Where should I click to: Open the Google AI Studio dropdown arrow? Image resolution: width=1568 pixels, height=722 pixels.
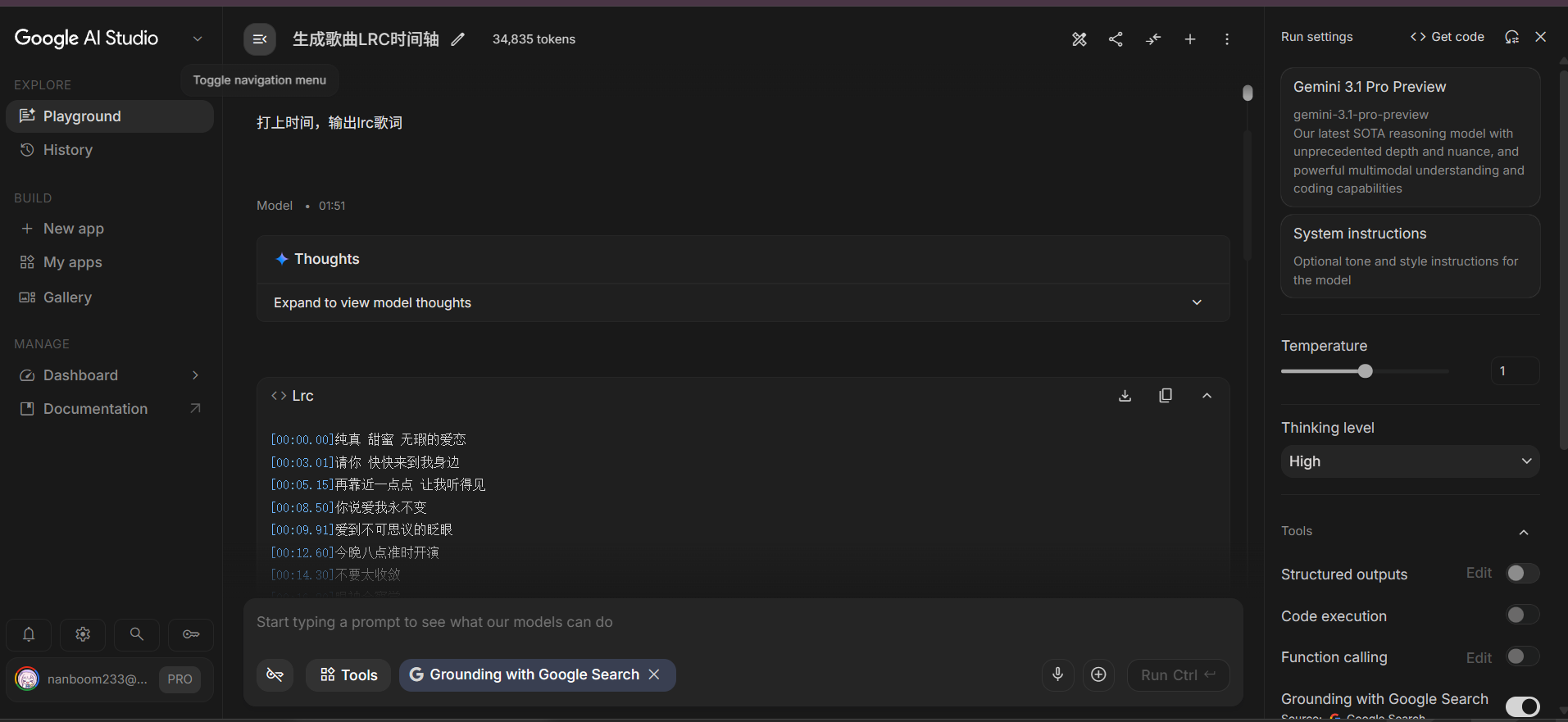point(198,39)
